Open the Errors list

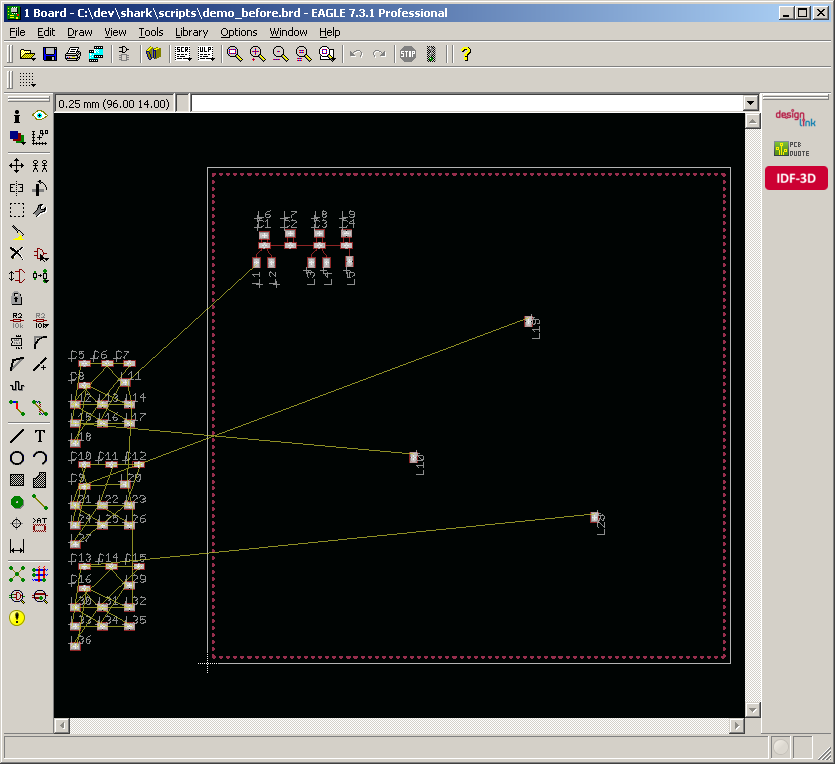(17, 618)
